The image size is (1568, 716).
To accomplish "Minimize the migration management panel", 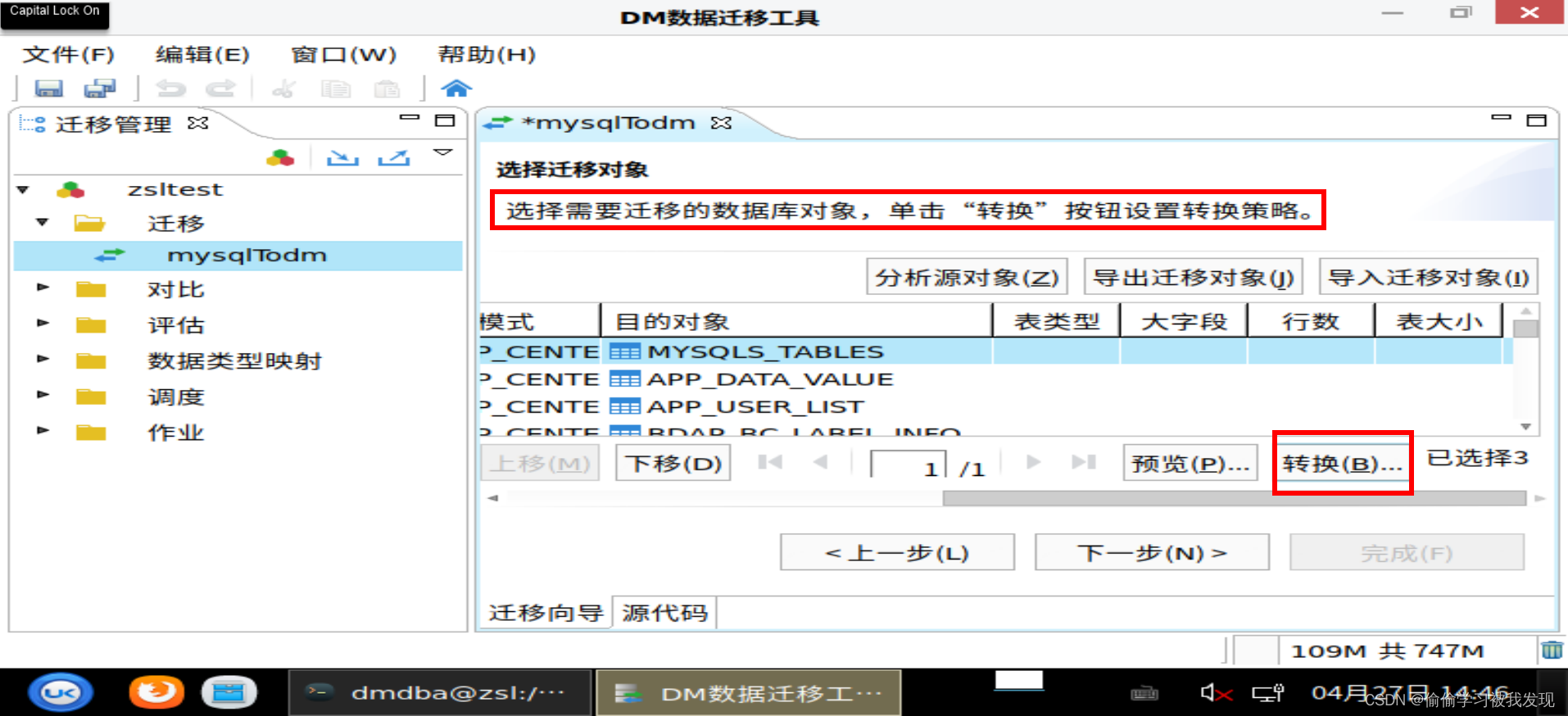I will pyautogui.click(x=410, y=118).
